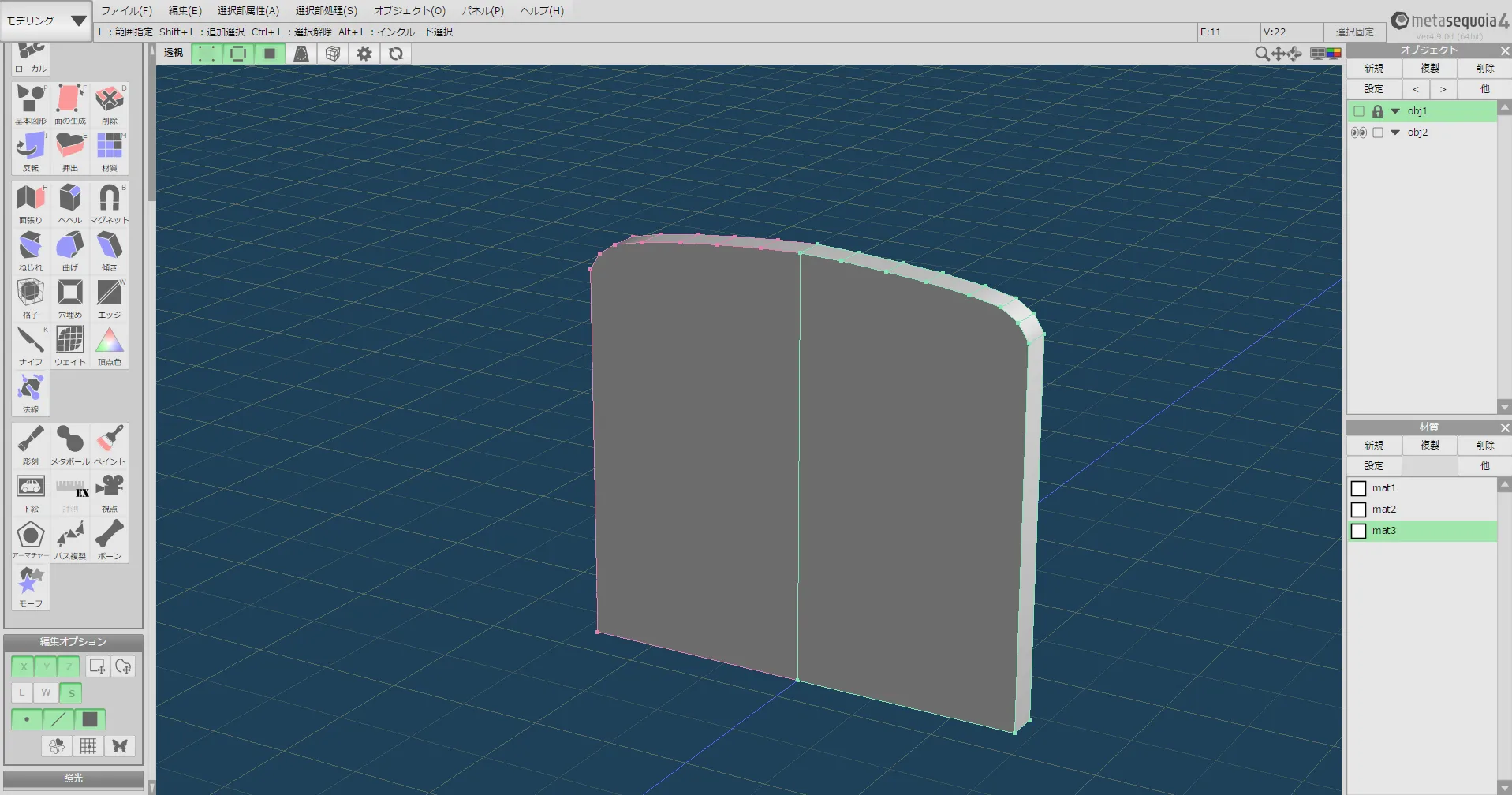Toggle the X axis edit option
The height and width of the screenshot is (795, 1512).
click(23, 666)
